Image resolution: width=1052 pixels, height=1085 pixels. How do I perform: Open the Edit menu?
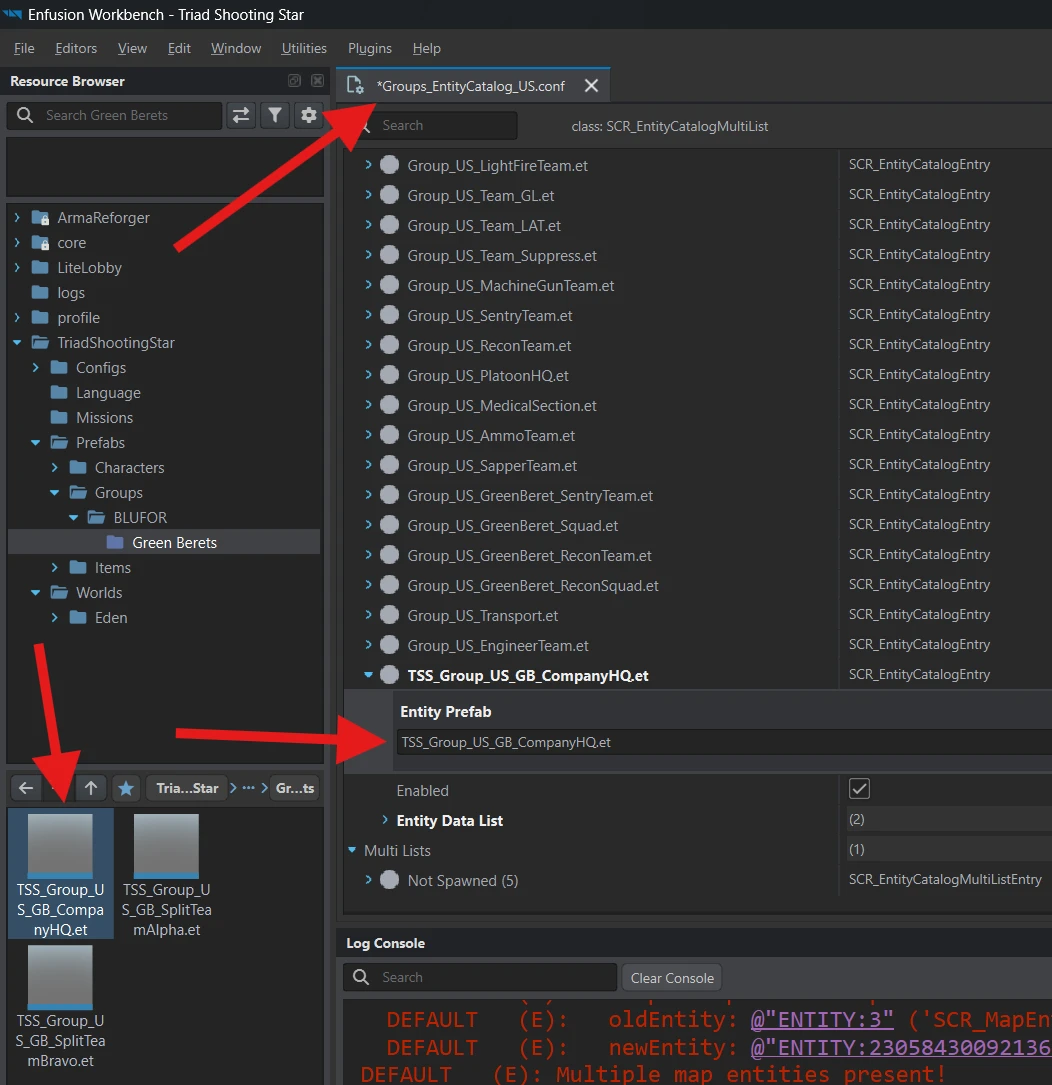coord(179,48)
